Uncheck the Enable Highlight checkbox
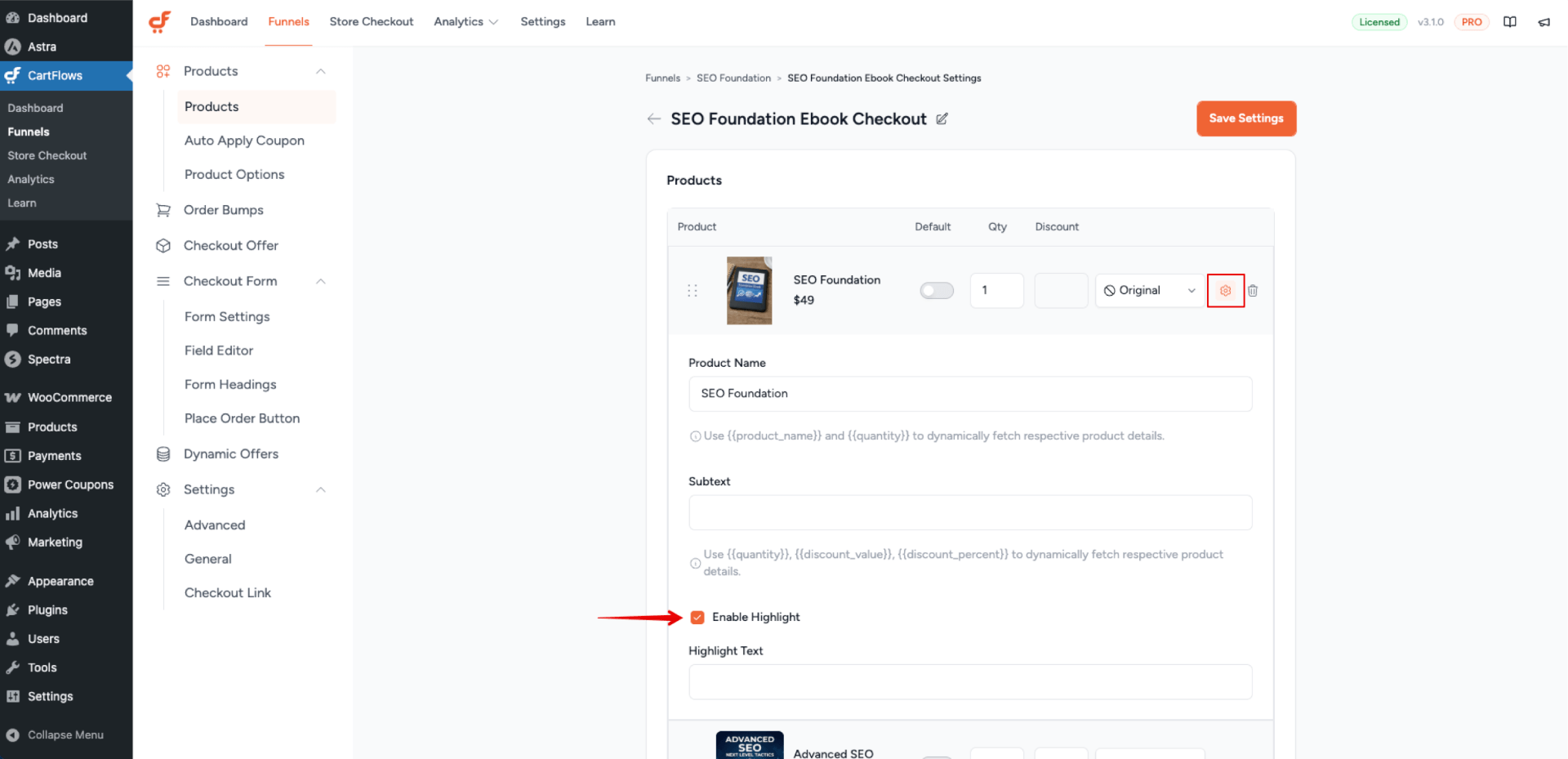 click(697, 618)
